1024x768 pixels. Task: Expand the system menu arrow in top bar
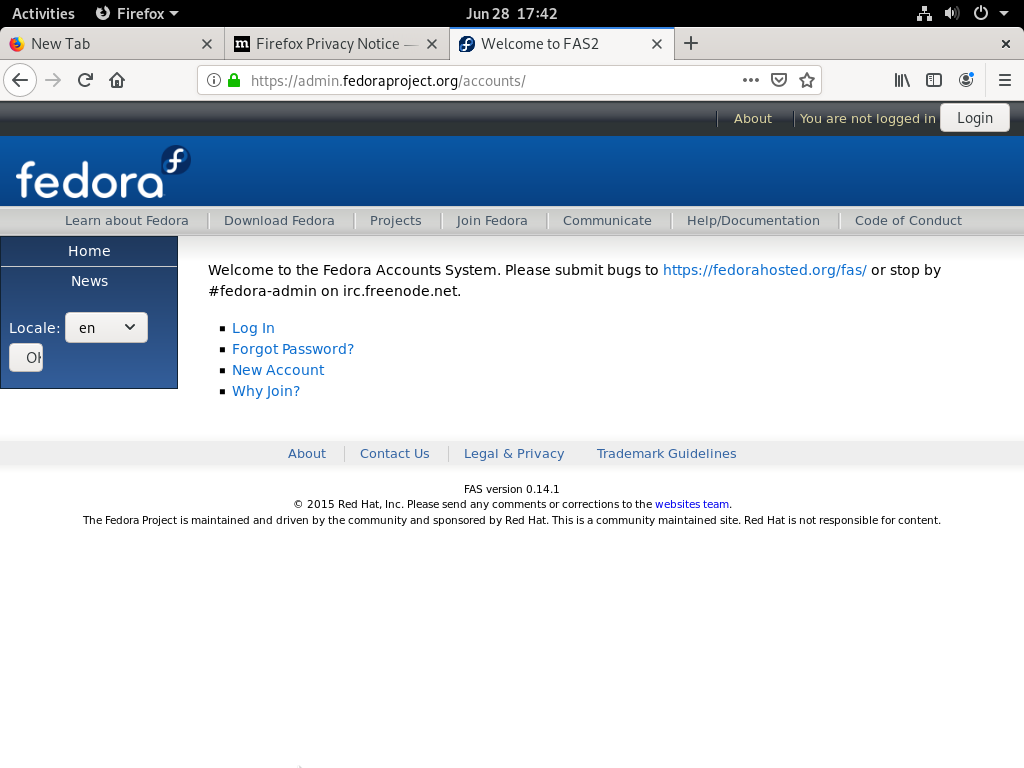1004,14
